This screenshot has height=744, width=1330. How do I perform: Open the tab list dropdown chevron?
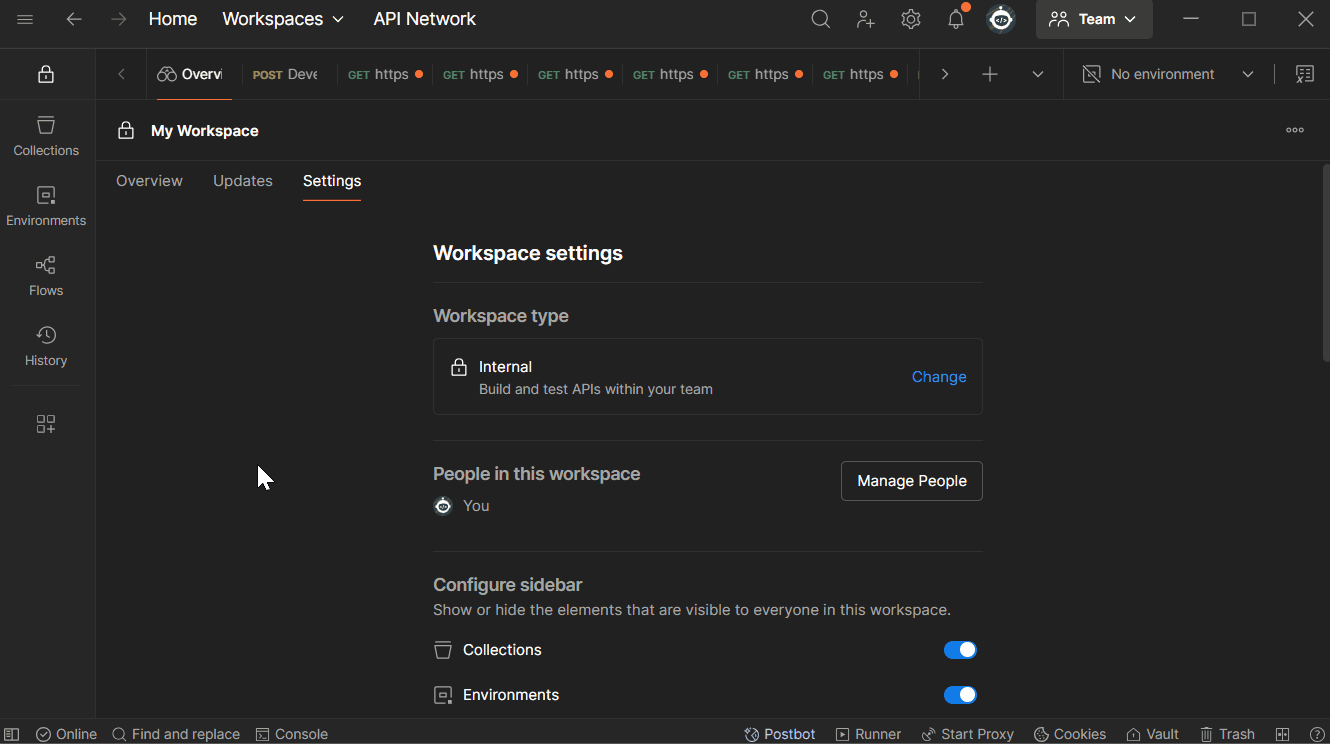click(1038, 74)
